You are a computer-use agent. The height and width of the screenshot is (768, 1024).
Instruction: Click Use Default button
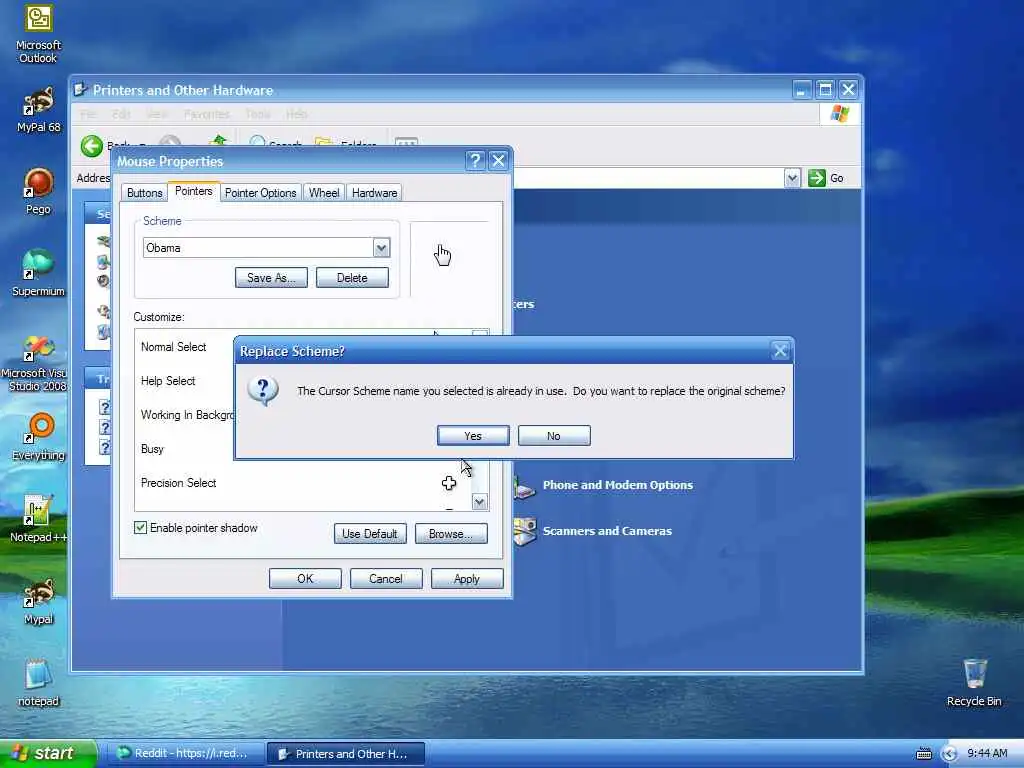(x=370, y=534)
